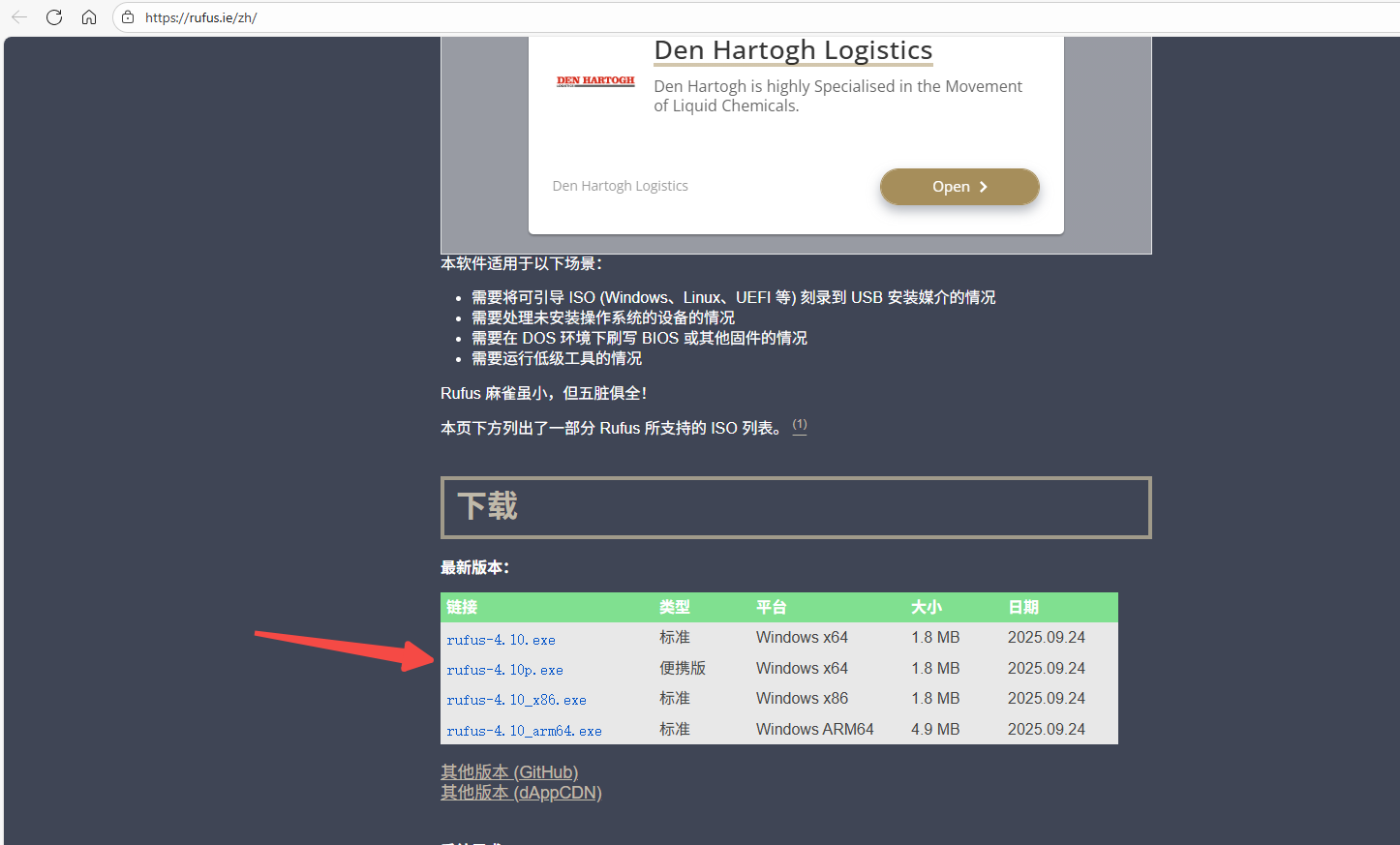
Task: Click the chevron arrow on Open button
Action: [984, 187]
